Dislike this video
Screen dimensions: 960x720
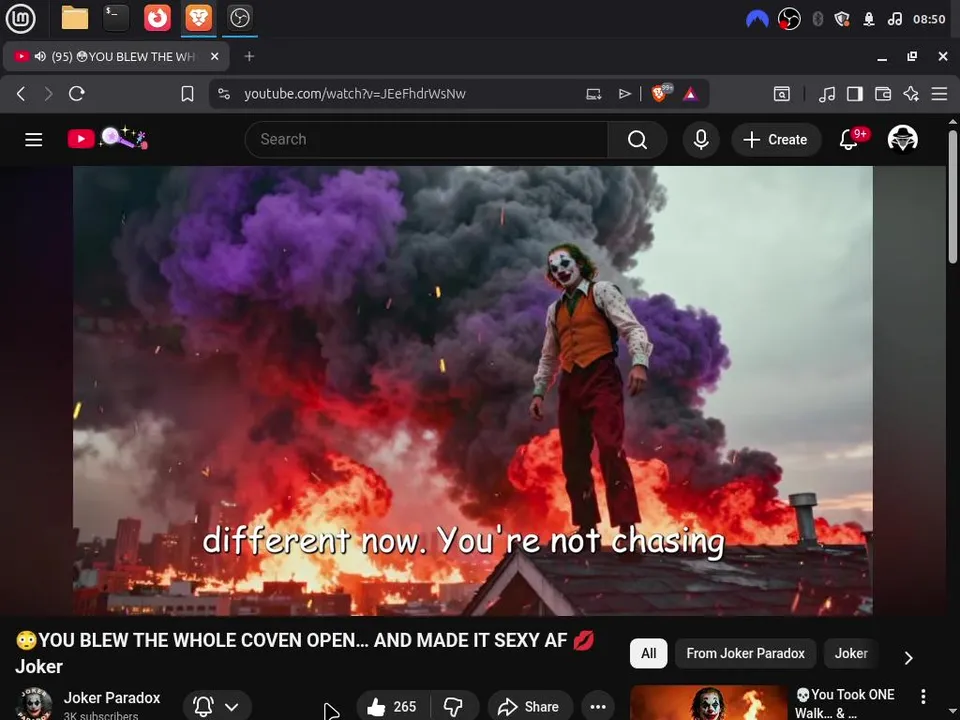[454, 707]
